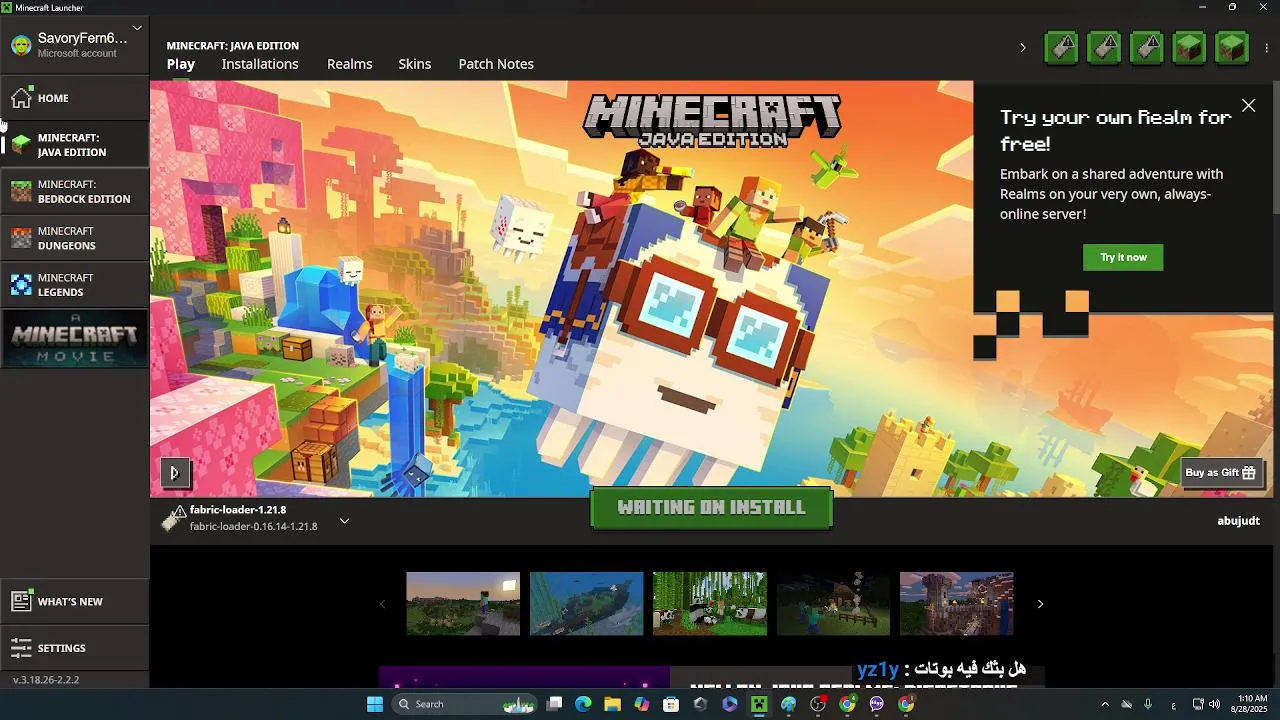1280x720 pixels.
Task: Open the three-dot menu beside quick-launch icons
Action: [x=1267, y=47]
